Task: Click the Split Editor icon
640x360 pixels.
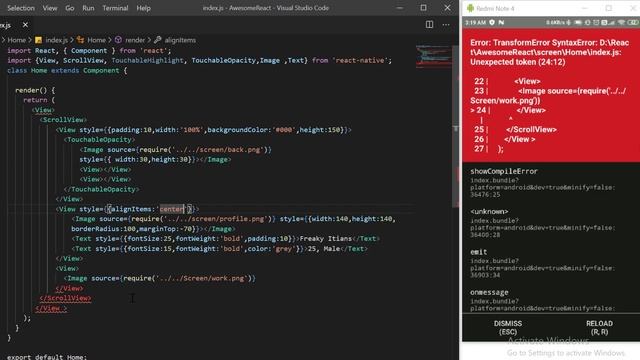Action: 429,24
